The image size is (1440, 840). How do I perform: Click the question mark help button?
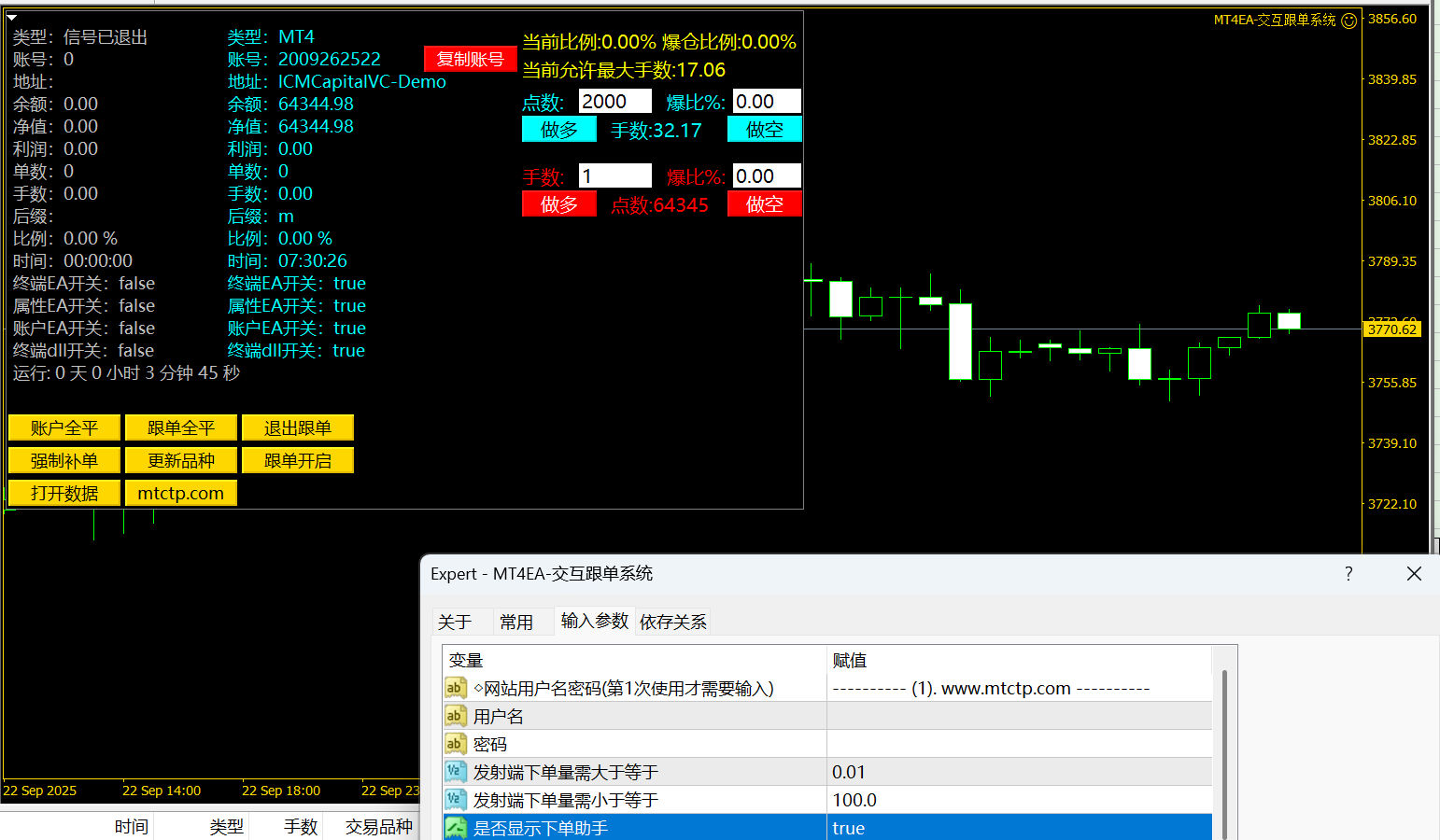click(1348, 574)
